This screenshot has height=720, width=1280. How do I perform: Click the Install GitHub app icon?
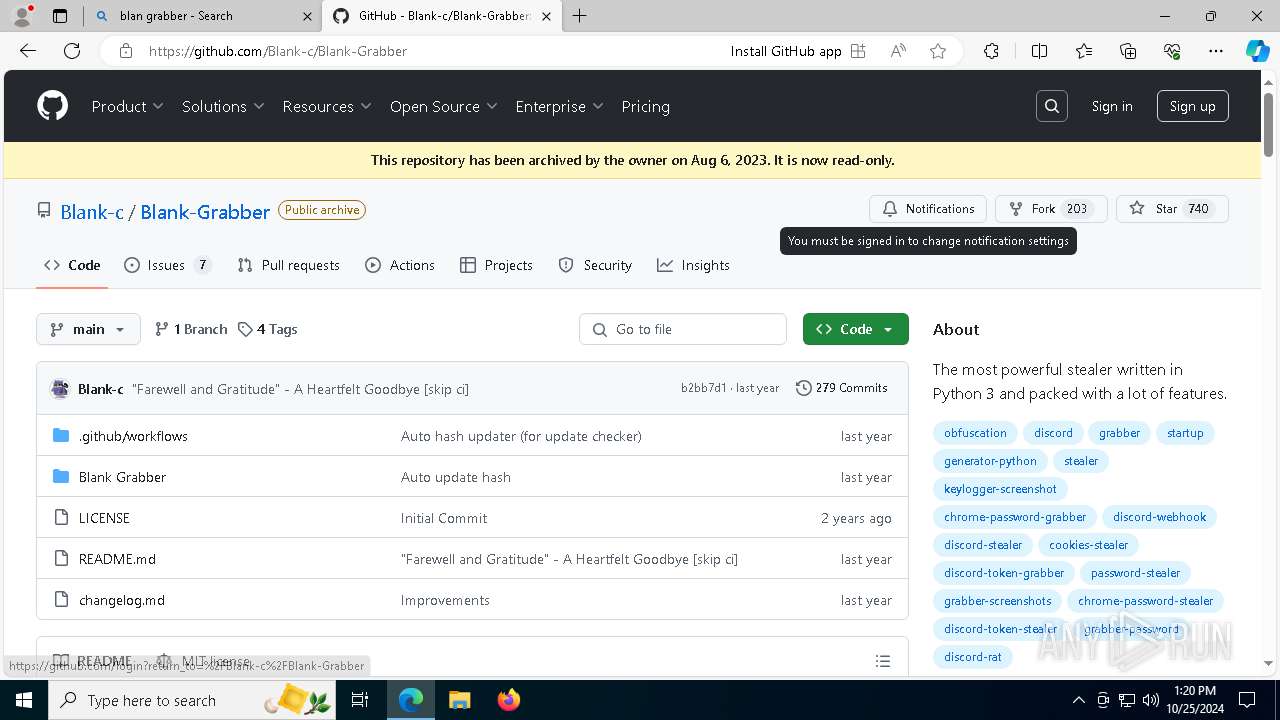click(x=858, y=51)
